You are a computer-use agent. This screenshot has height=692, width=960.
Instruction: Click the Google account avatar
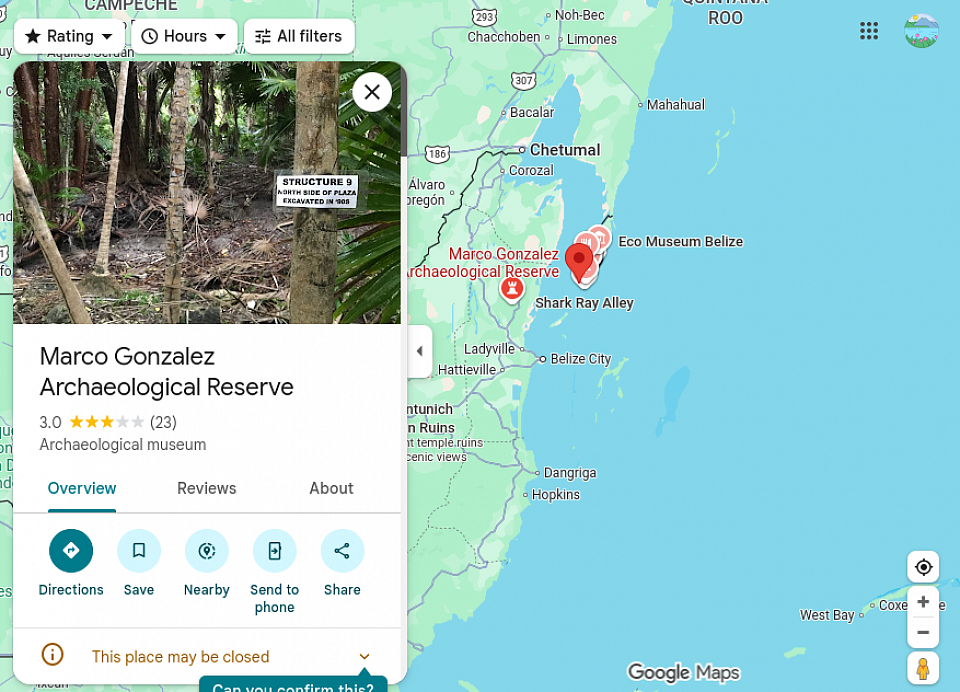point(921,31)
